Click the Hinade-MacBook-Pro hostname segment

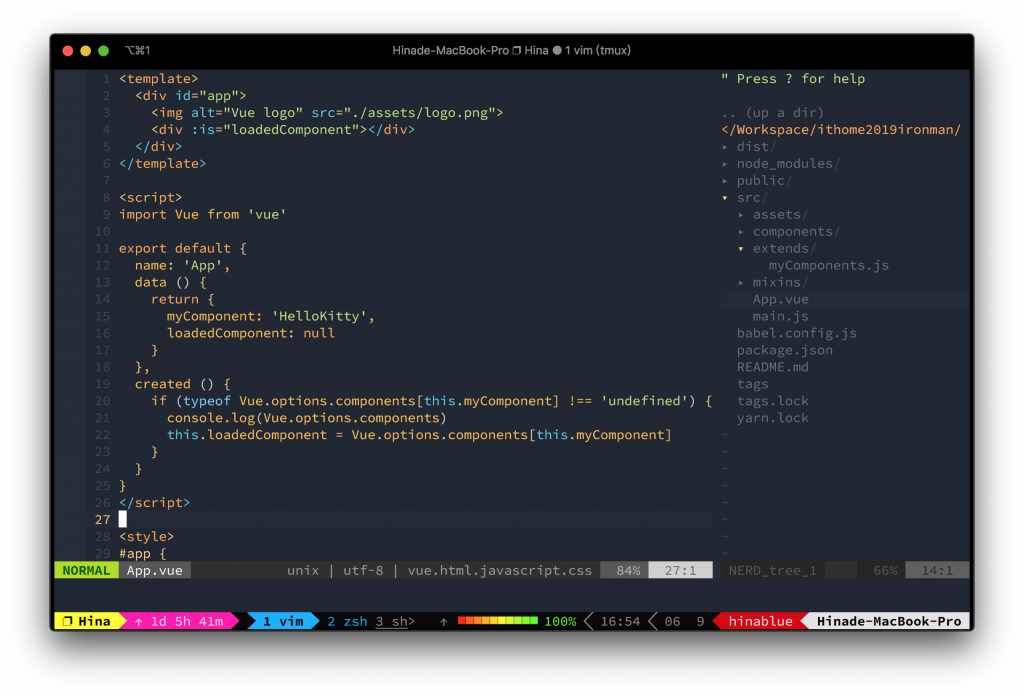[889, 621]
